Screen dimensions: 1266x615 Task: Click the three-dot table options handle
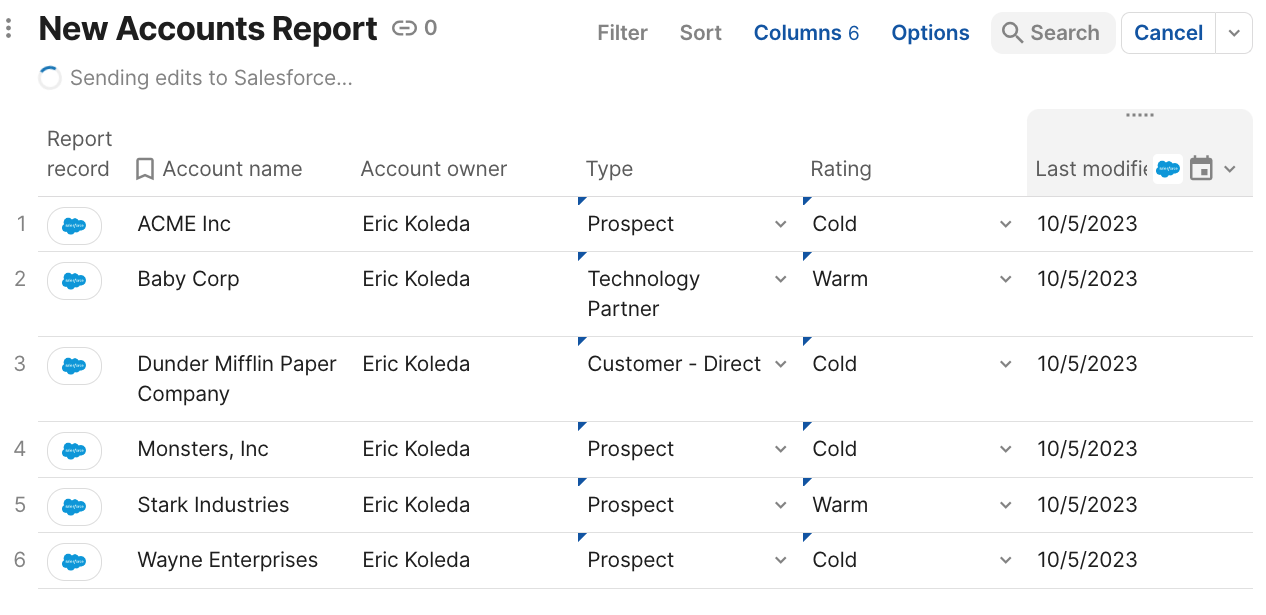click(x=9, y=29)
